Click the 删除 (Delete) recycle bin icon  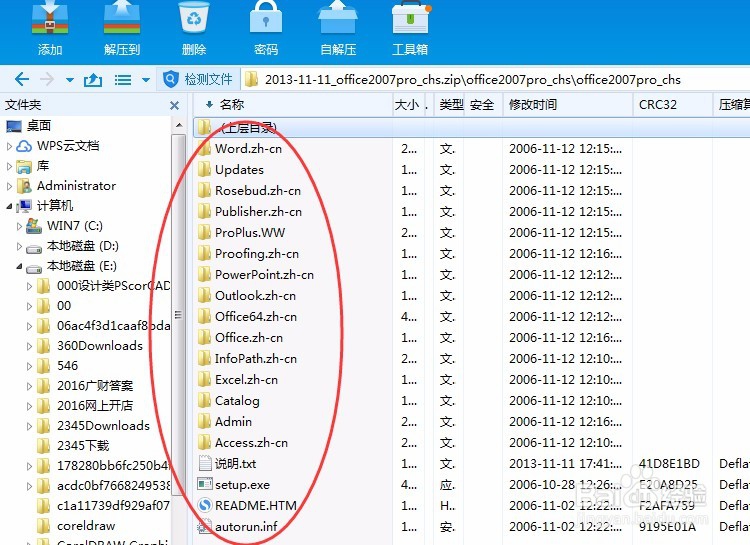[x=194, y=18]
